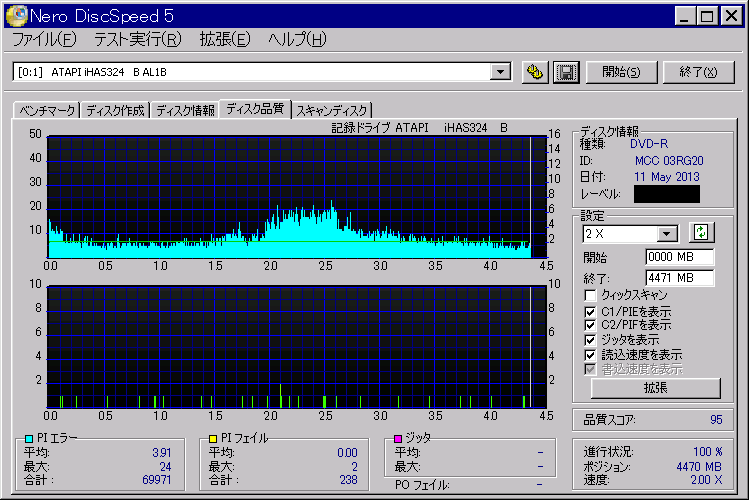Open the 拡張(E) menu

click(x=225, y=40)
